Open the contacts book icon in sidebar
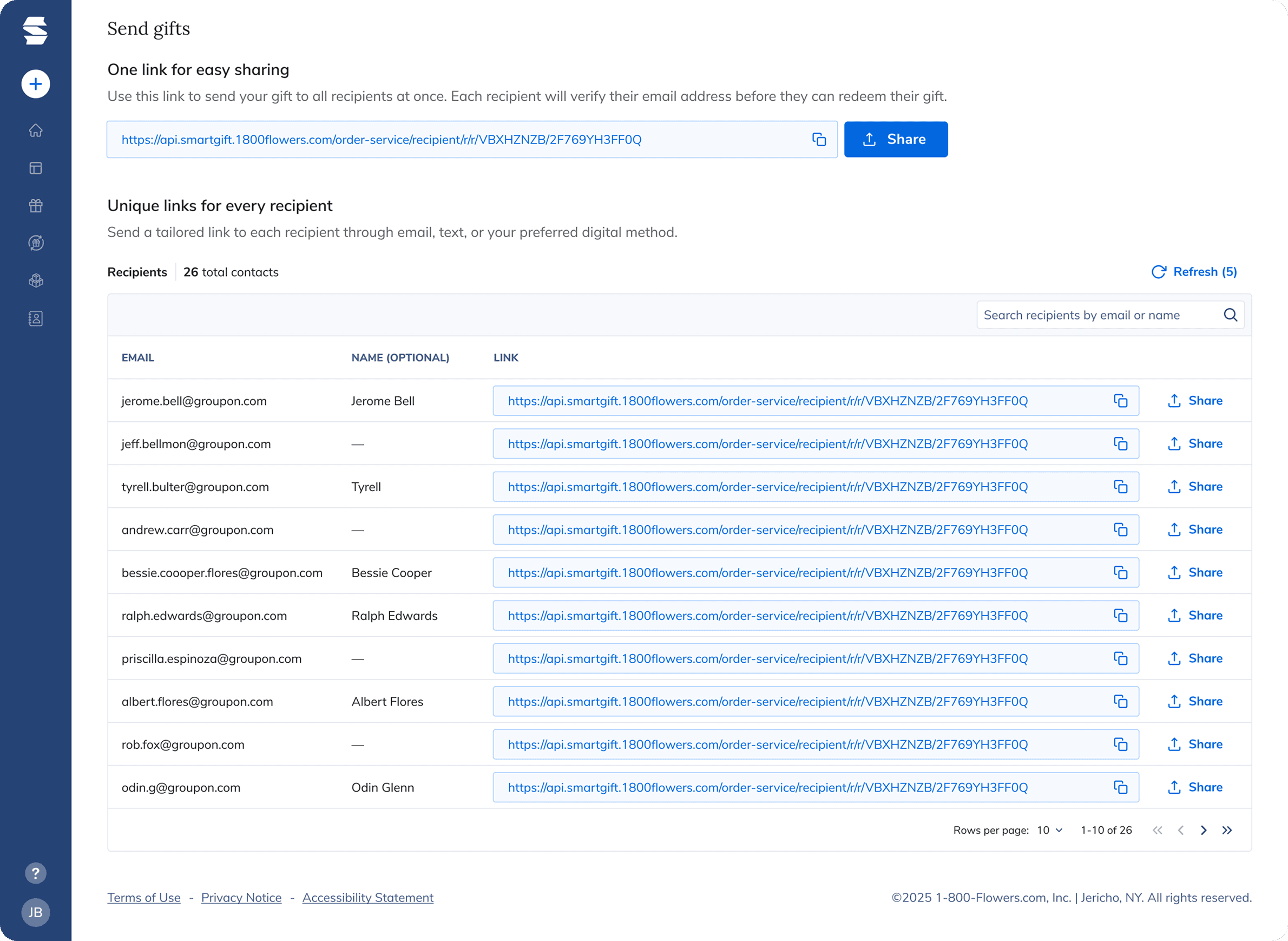 [x=35, y=318]
